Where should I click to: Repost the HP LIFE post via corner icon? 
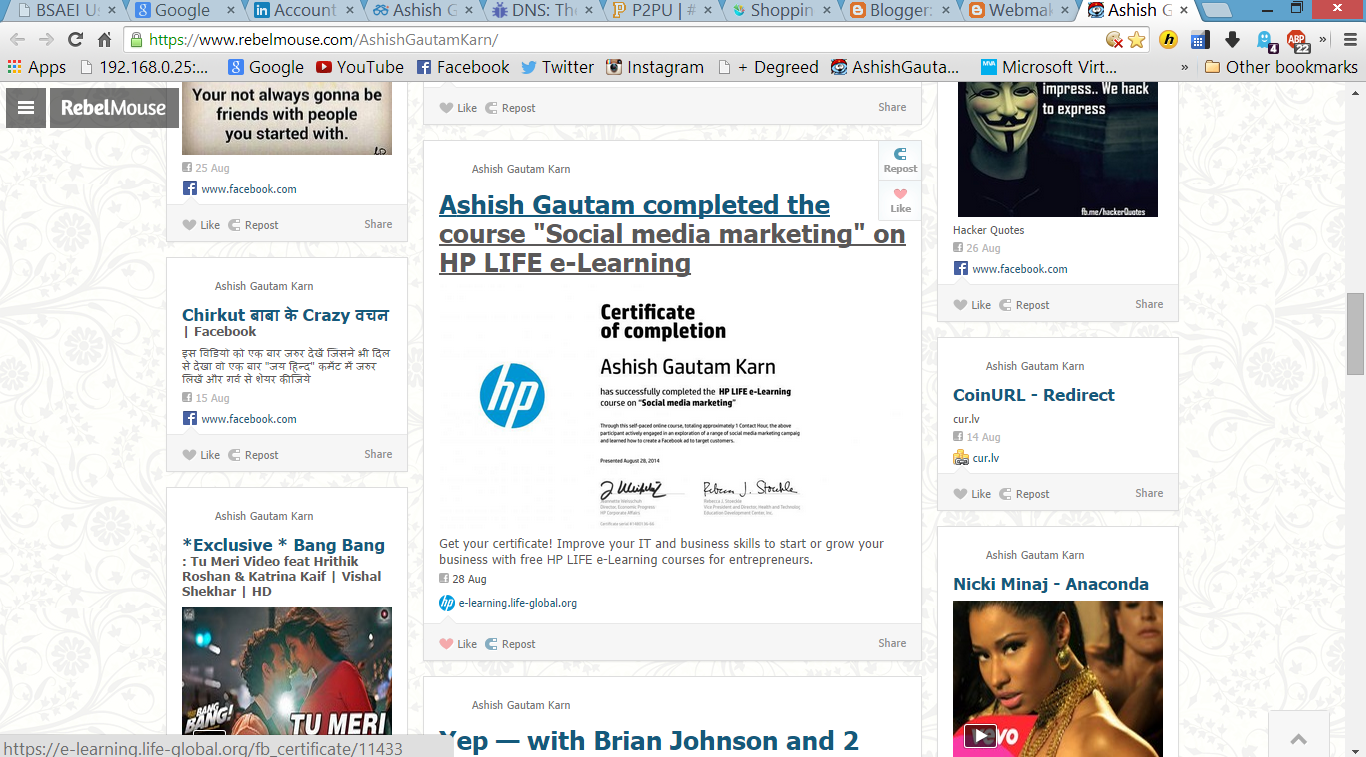point(900,160)
